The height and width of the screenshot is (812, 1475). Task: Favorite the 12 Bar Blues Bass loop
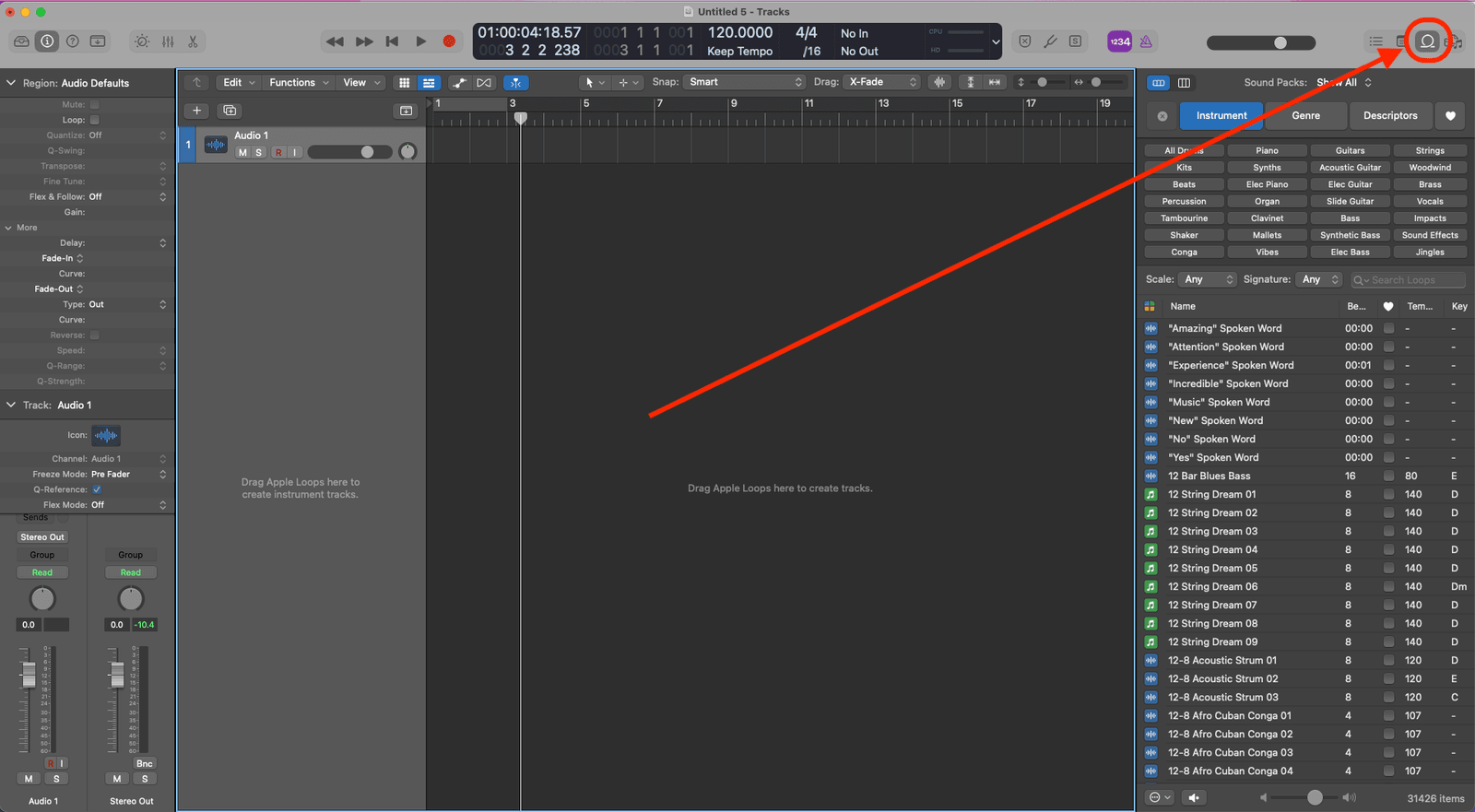1388,476
